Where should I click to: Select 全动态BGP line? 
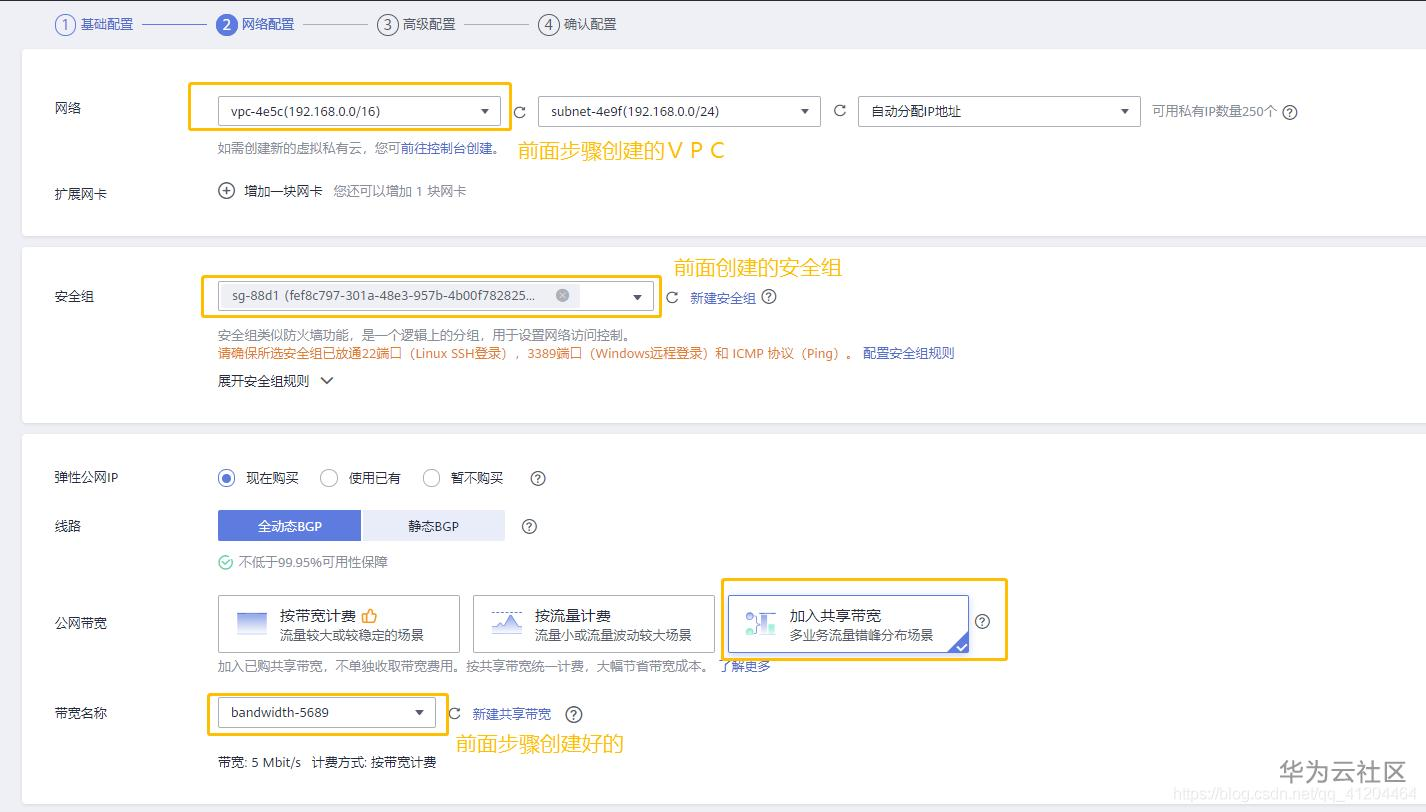point(290,526)
